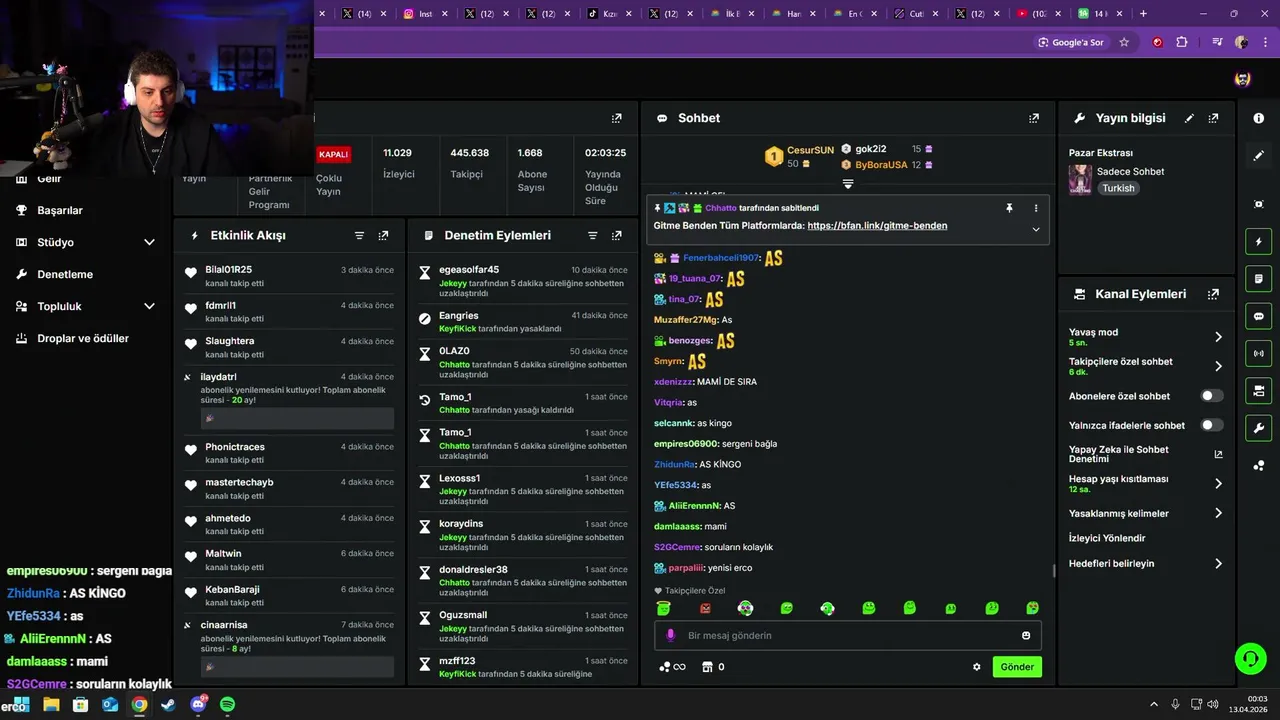Pop out the Kanal Eylemleri panel
Viewport: 1280px width, 720px height.
1213,294
